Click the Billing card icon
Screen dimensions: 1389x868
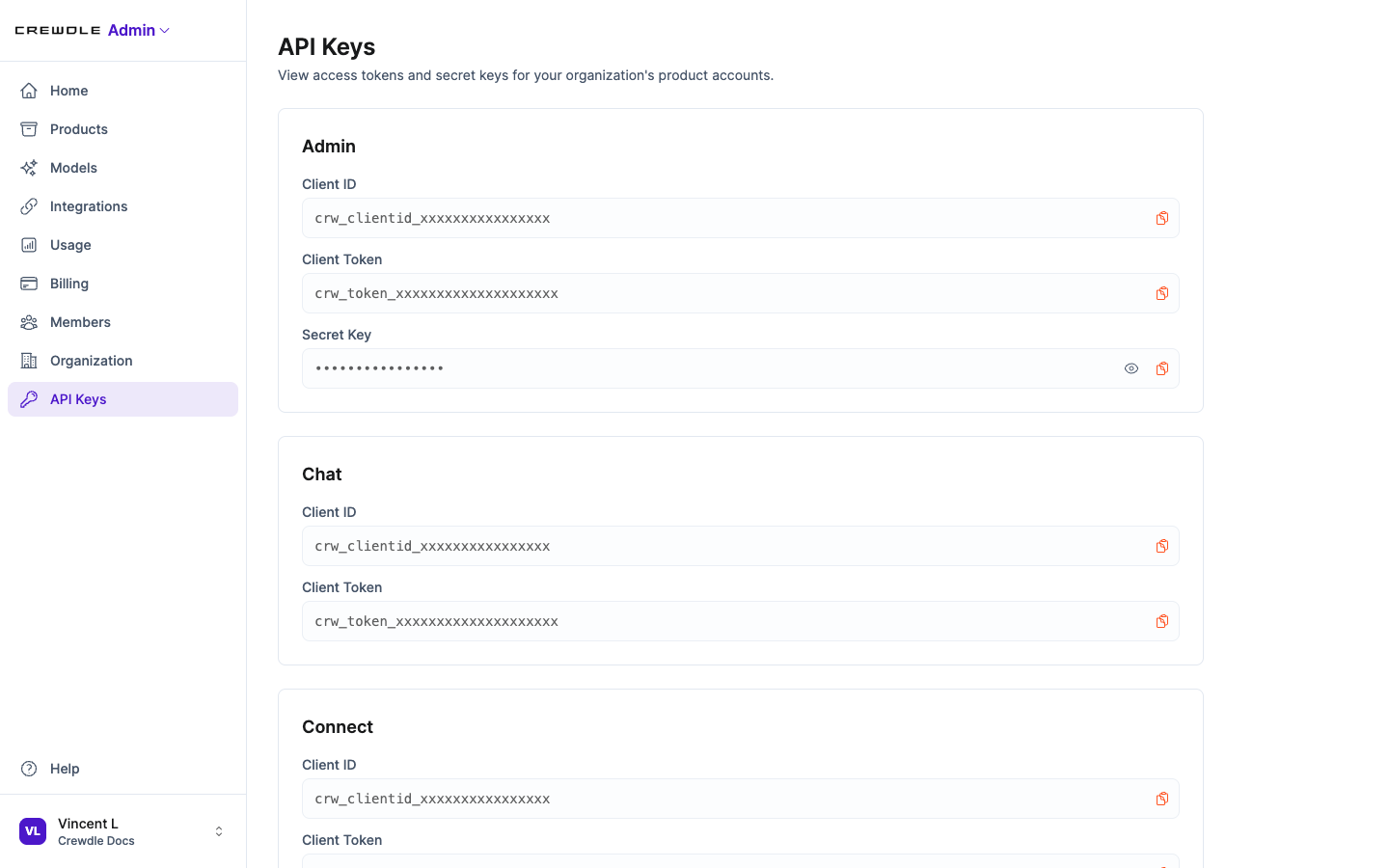click(x=29, y=284)
